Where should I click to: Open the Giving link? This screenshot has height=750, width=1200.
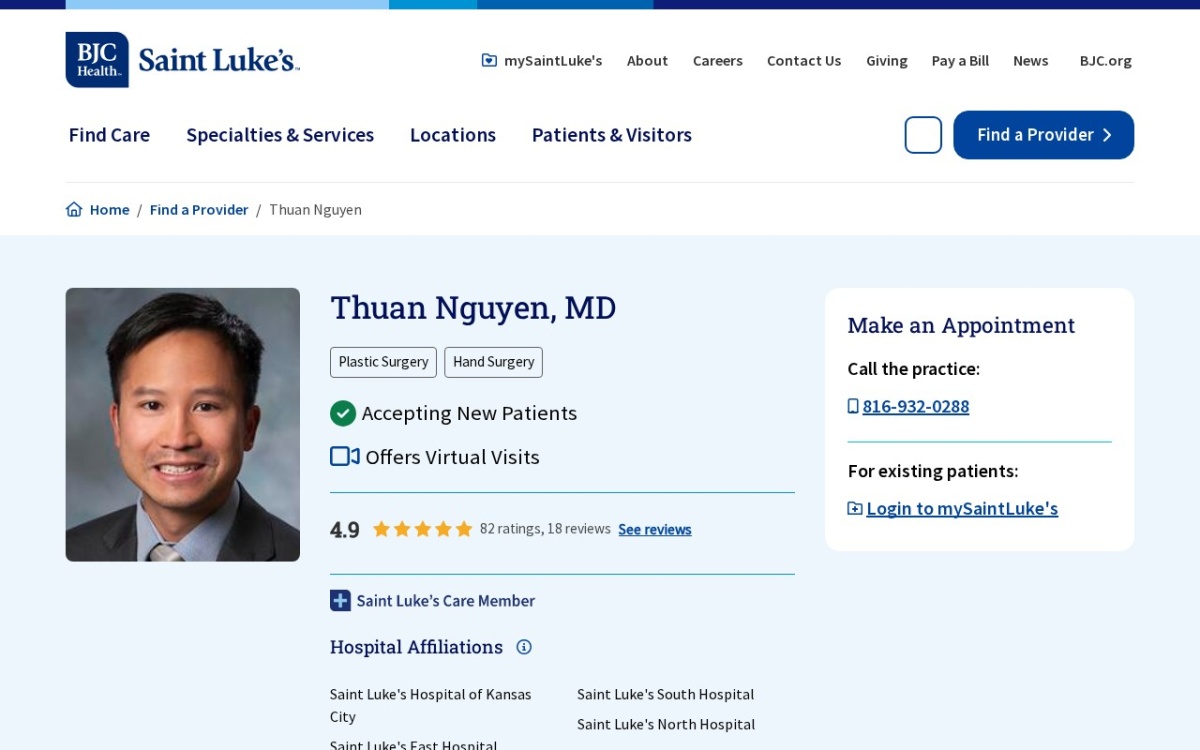(x=887, y=60)
